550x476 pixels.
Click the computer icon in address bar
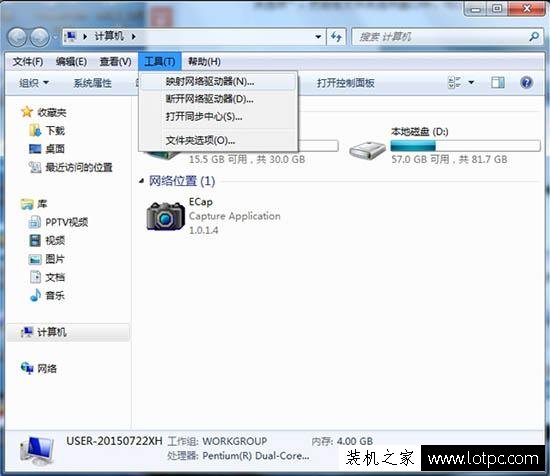coord(71,36)
